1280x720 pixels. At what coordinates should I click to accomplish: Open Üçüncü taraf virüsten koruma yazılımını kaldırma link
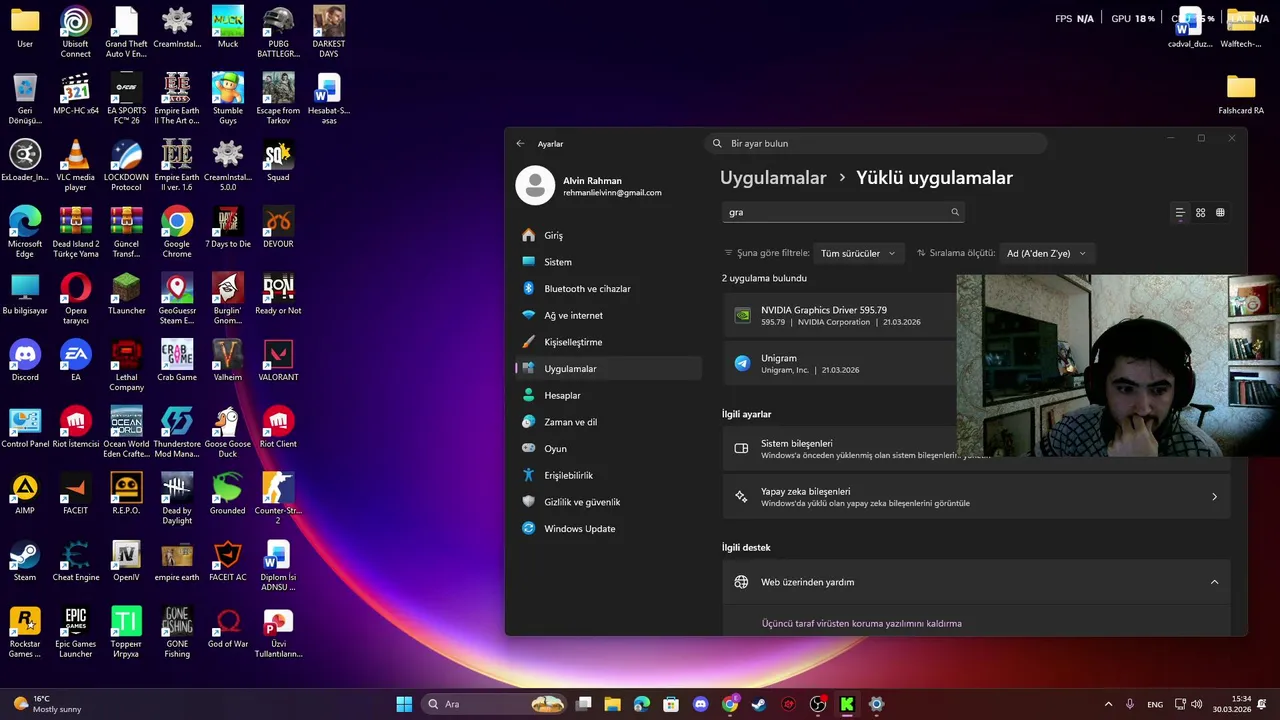pos(861,623)
